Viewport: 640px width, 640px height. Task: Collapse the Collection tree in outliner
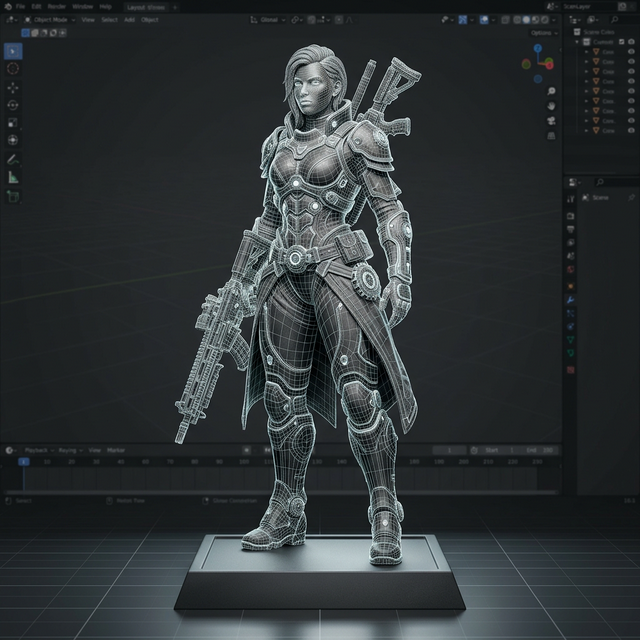click(x=577, y=42)
